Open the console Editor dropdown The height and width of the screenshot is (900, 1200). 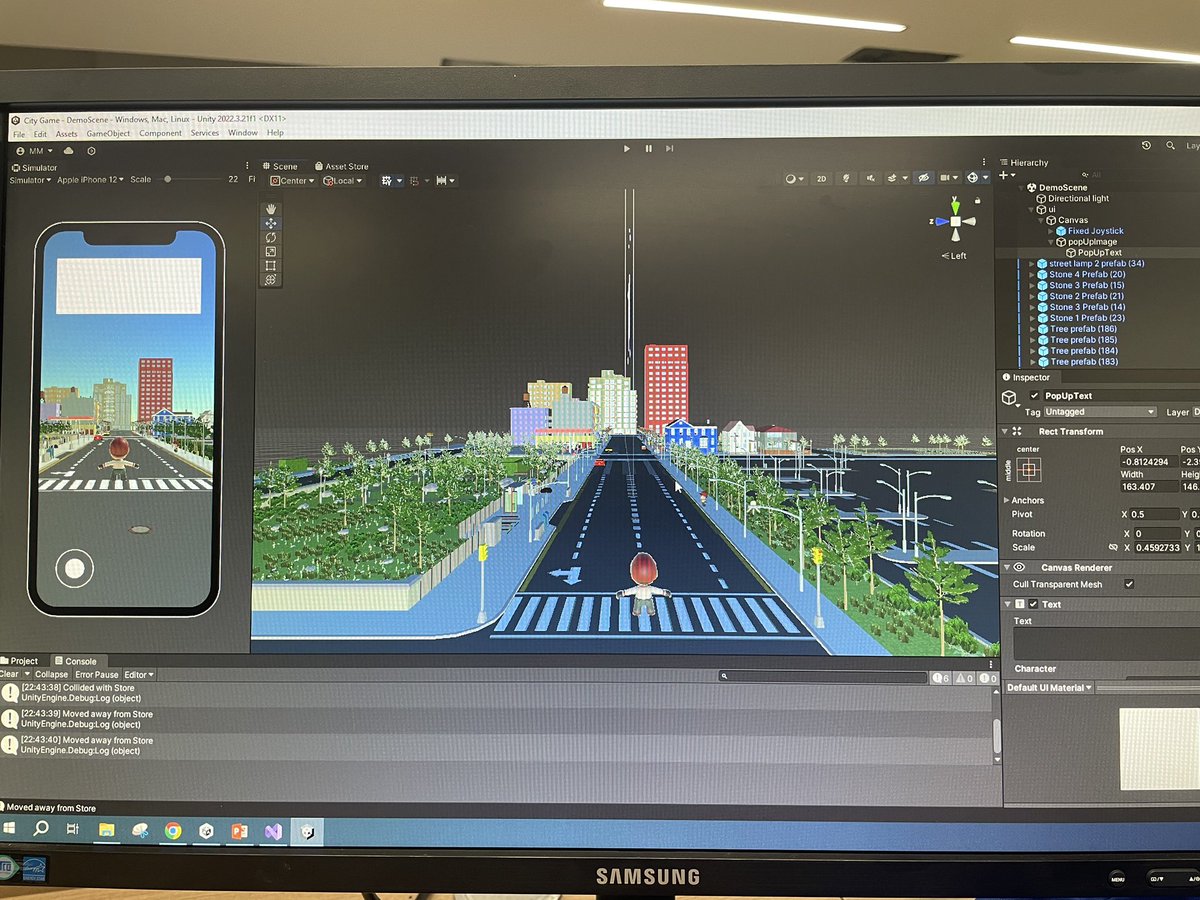139,674
